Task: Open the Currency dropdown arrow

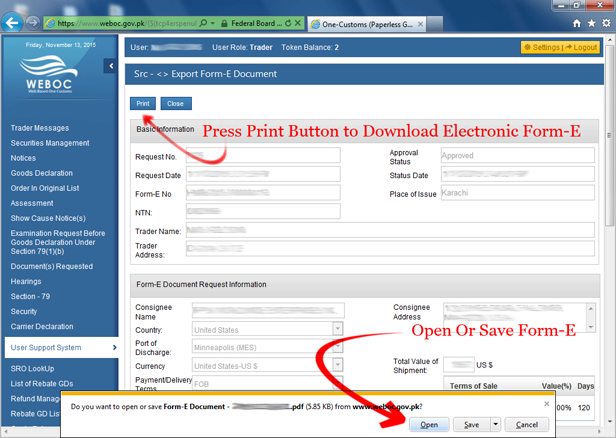Action: pyautogui.click(x=337, y=365)
